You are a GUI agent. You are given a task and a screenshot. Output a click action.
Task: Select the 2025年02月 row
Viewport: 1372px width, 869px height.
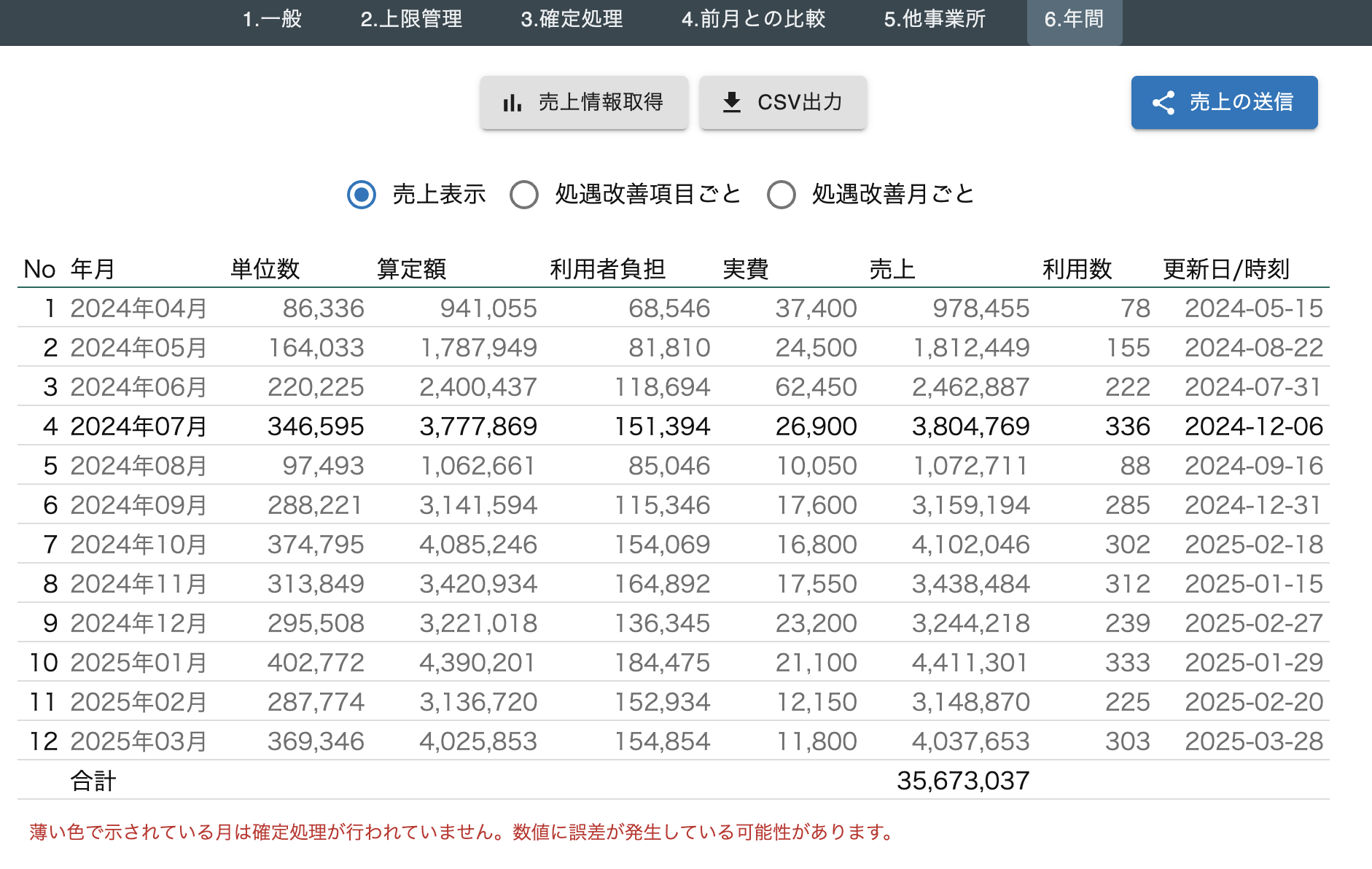click(x=673, y=702)
